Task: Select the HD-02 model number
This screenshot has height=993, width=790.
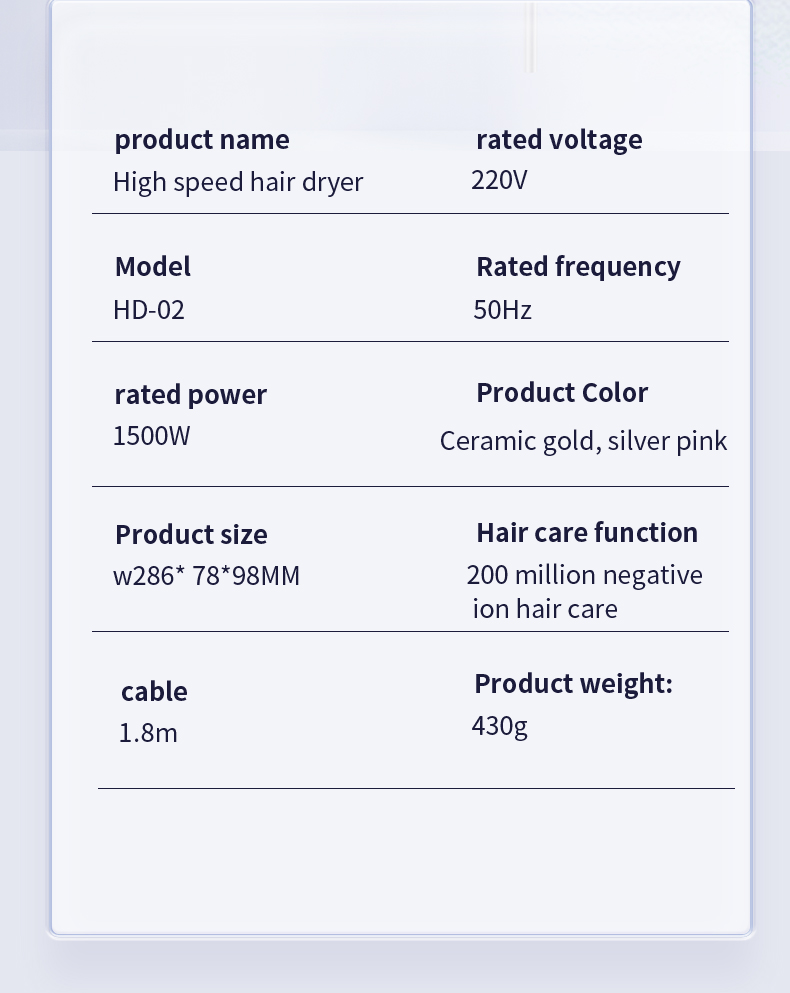Action: [149, 310]
